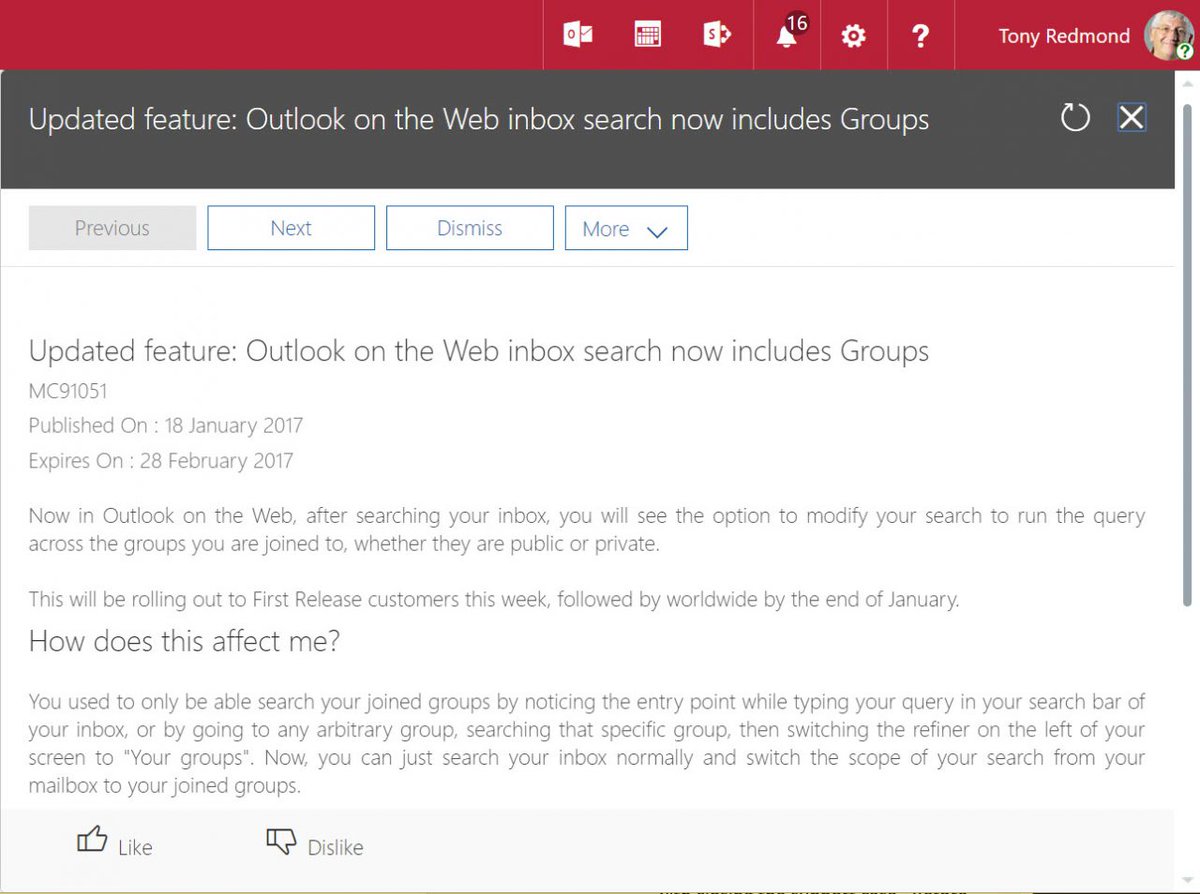The height and width of the screenshot is (894, 1200).
Task: Open the settings gear
Action: click(853, 36)
